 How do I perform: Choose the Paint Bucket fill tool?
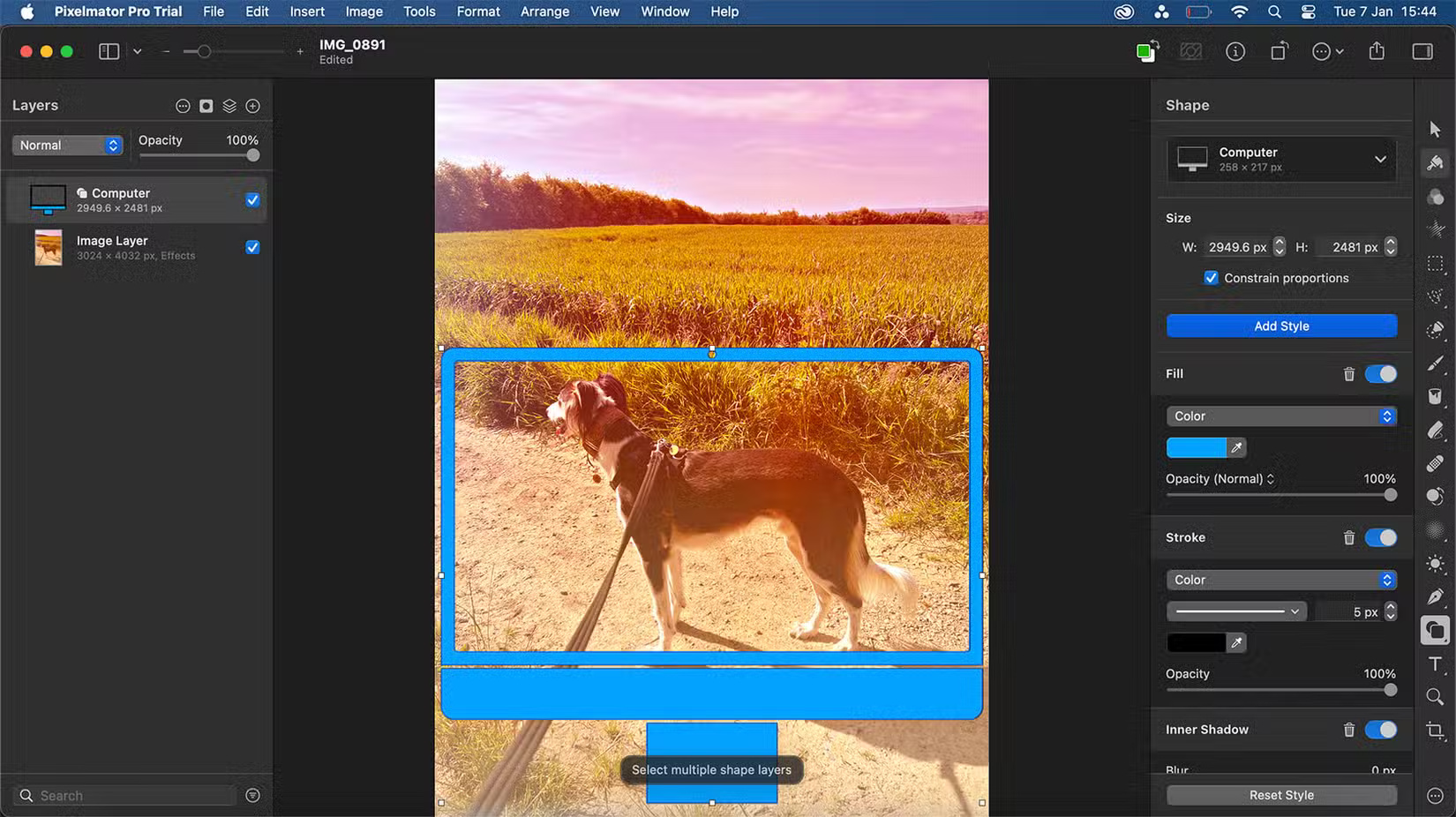pyautogui.click(x=1435, y=396)
